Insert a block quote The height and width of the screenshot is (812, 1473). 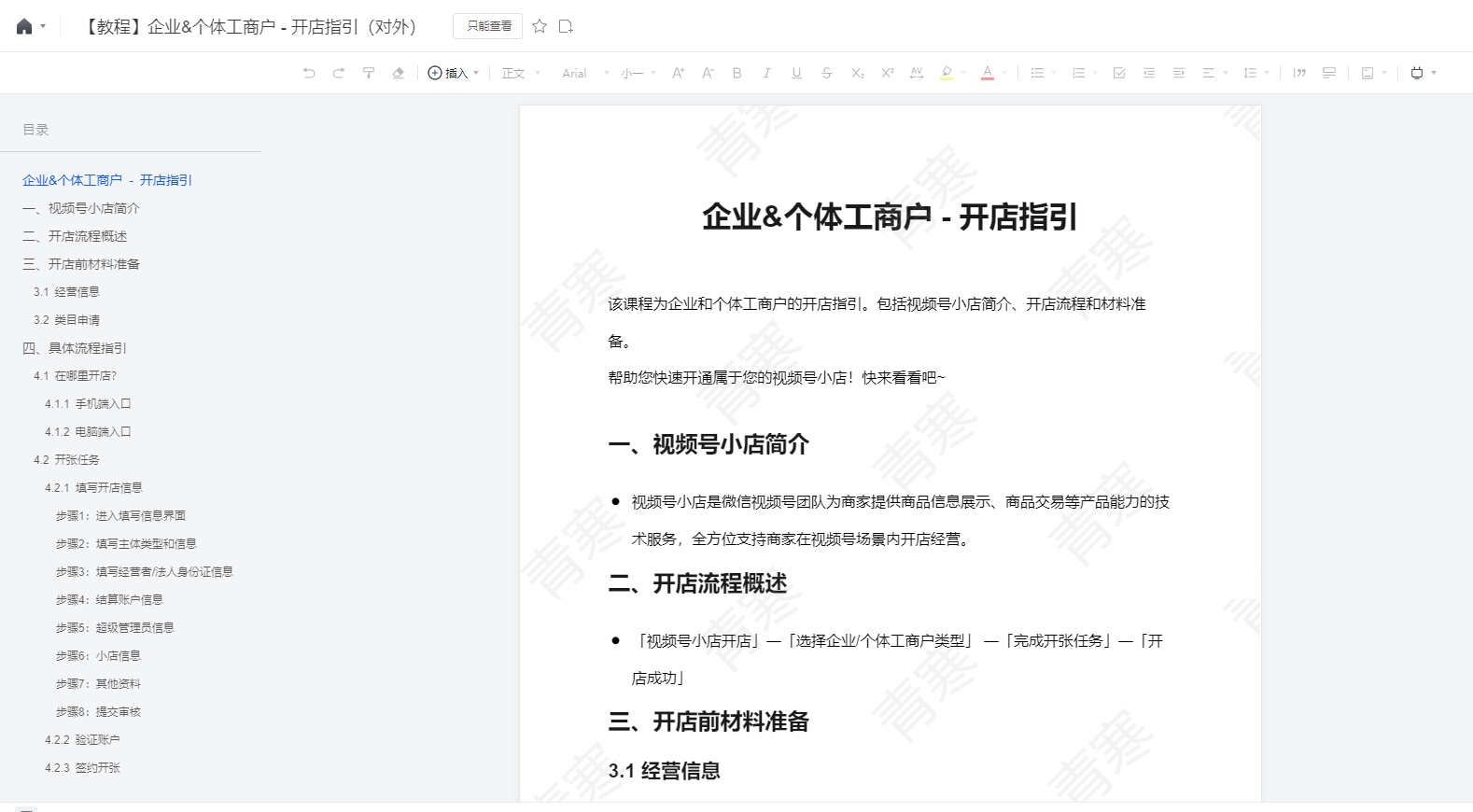[x=1299, y=73]
